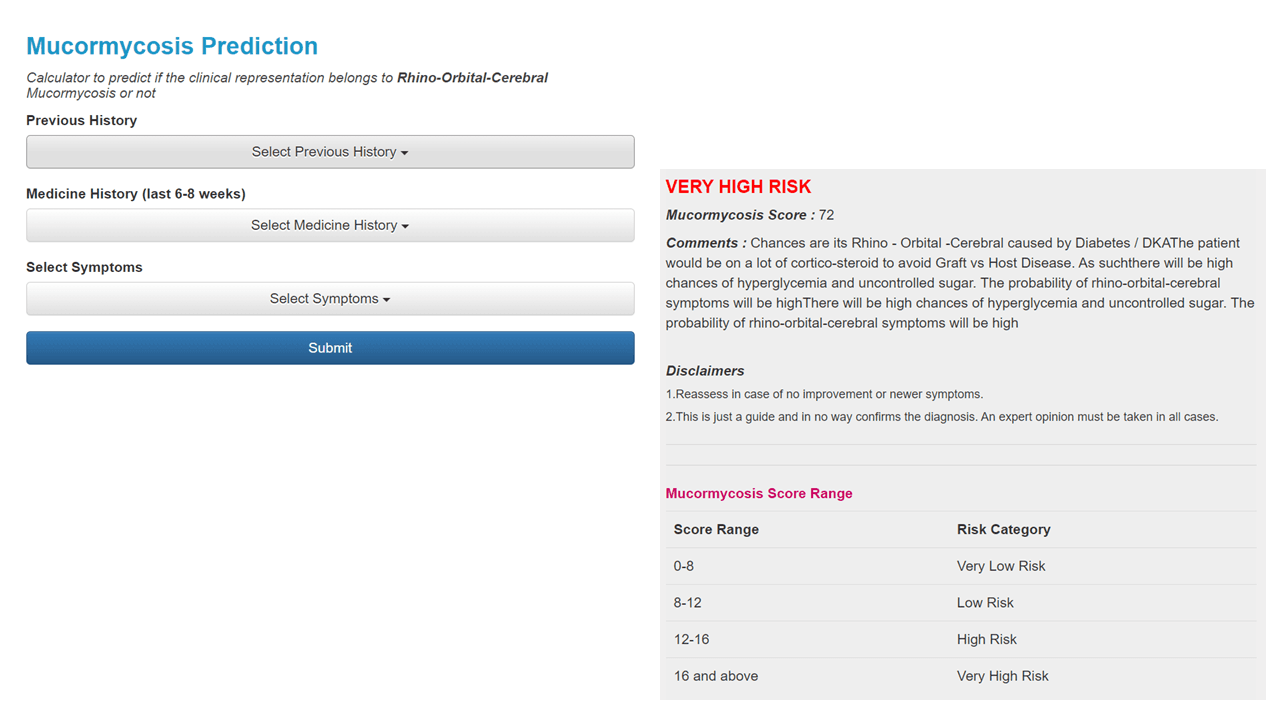Select the Risk Category column header
Screen dimensions: 1280x720
click(1003, 529)
